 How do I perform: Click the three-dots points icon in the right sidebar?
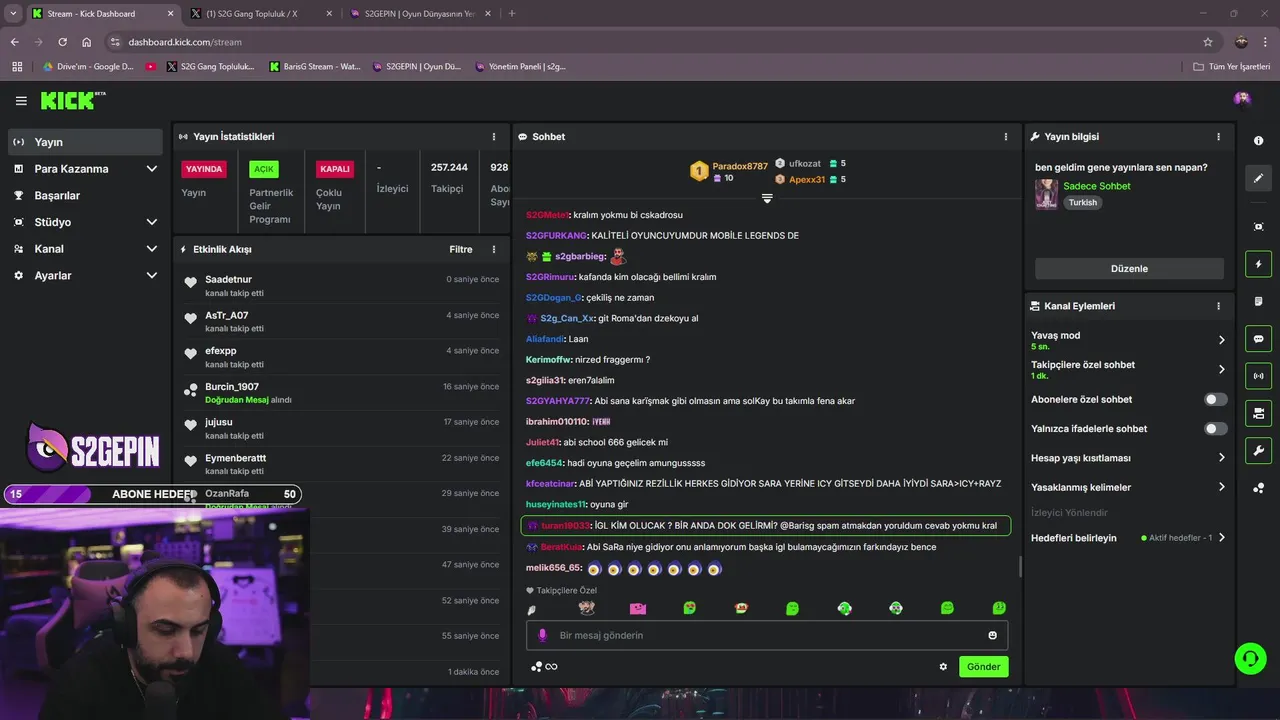[1258, 488]
